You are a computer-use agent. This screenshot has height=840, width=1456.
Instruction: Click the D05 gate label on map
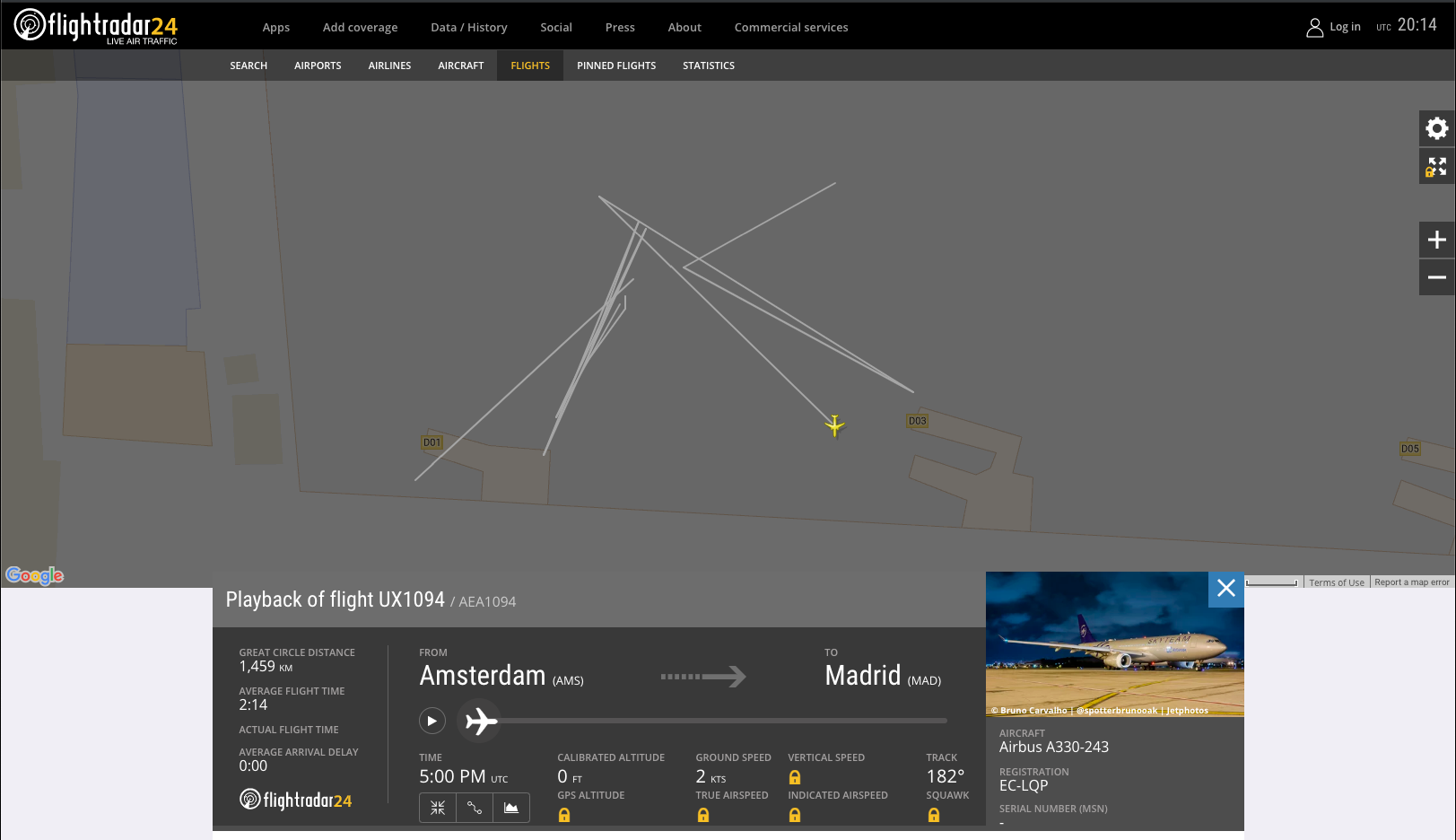(1410, 449)
